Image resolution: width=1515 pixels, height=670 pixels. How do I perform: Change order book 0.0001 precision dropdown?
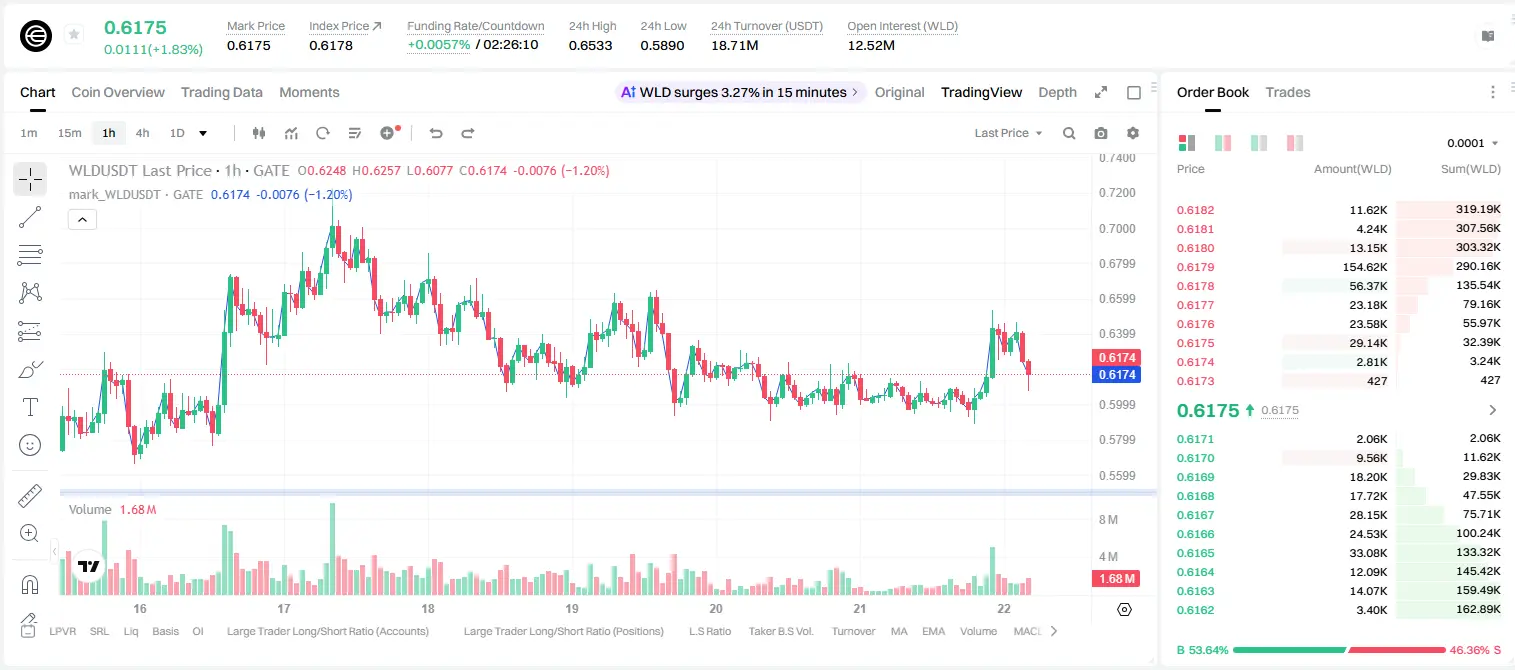click(1473, 143)
